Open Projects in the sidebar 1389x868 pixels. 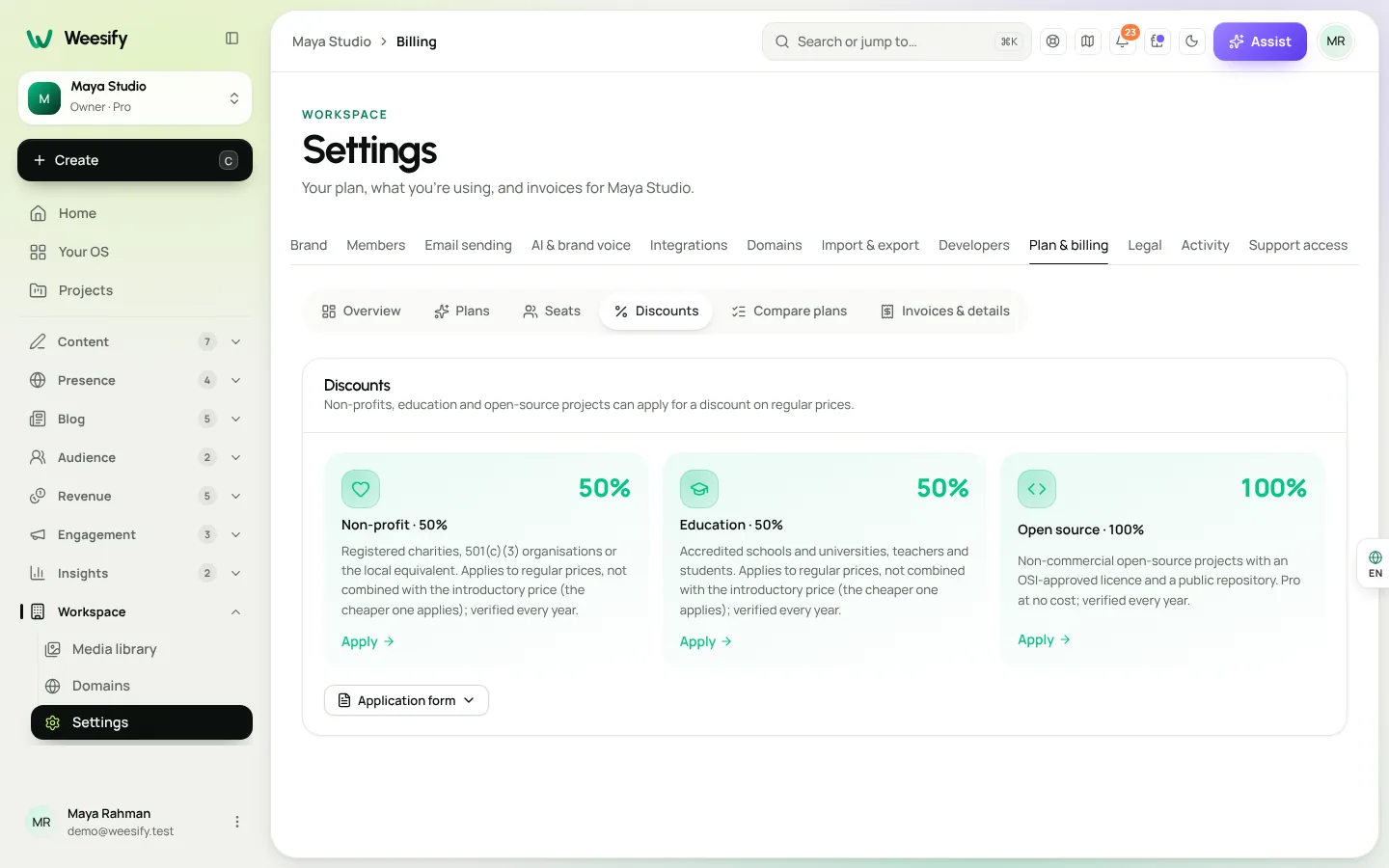(x=135, y=290)
